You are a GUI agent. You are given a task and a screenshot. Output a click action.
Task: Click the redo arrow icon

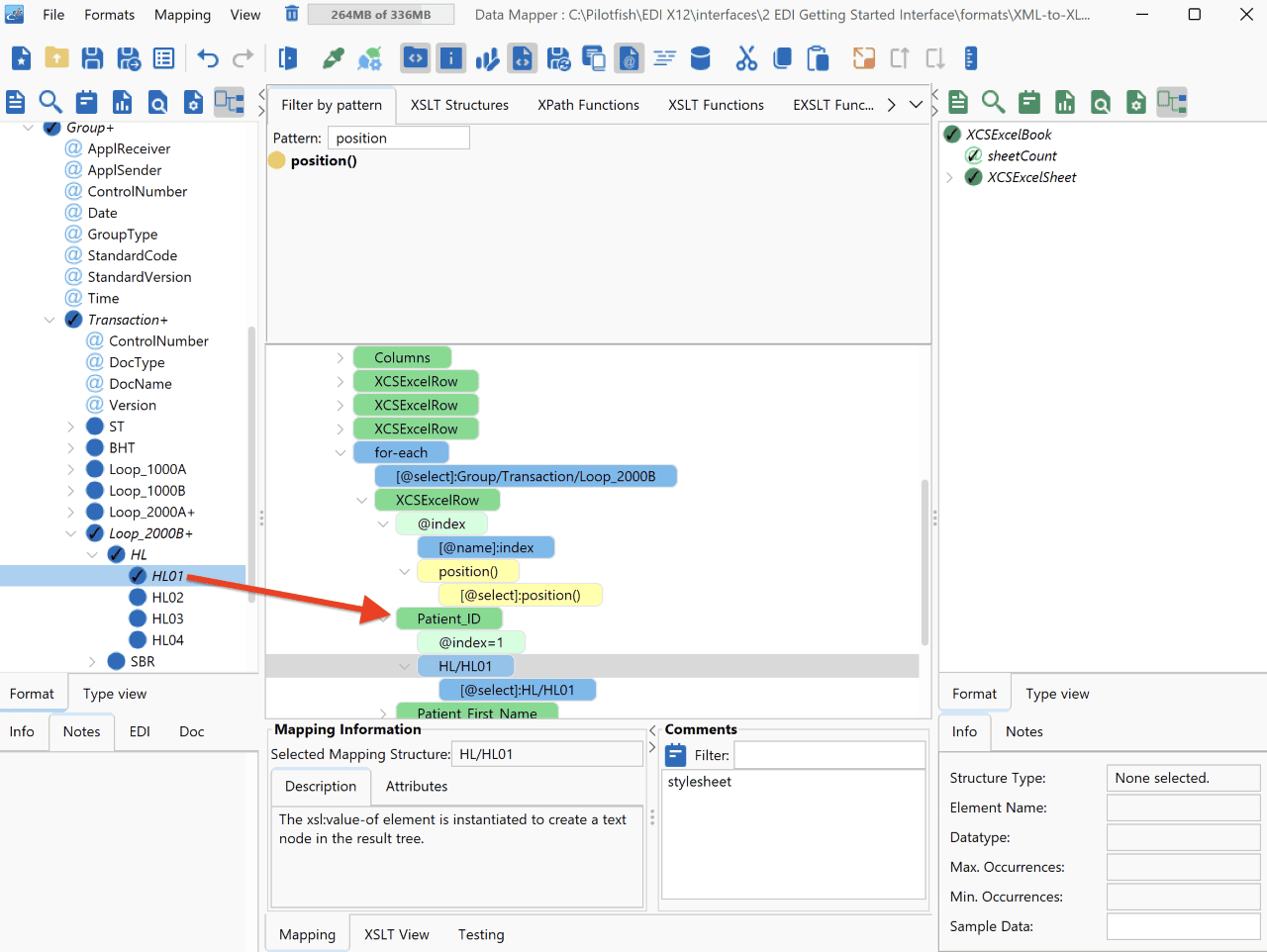[x=243, y=58]
